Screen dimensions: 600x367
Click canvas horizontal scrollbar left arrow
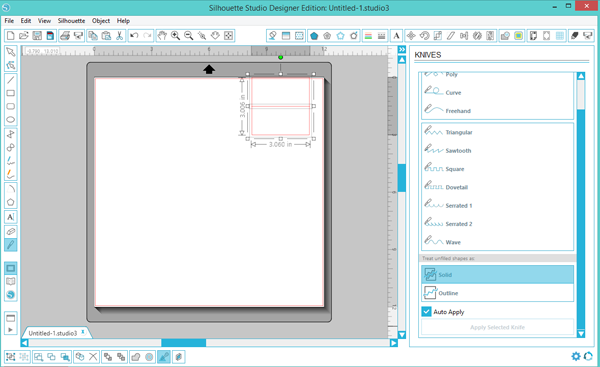click(24, 343)
